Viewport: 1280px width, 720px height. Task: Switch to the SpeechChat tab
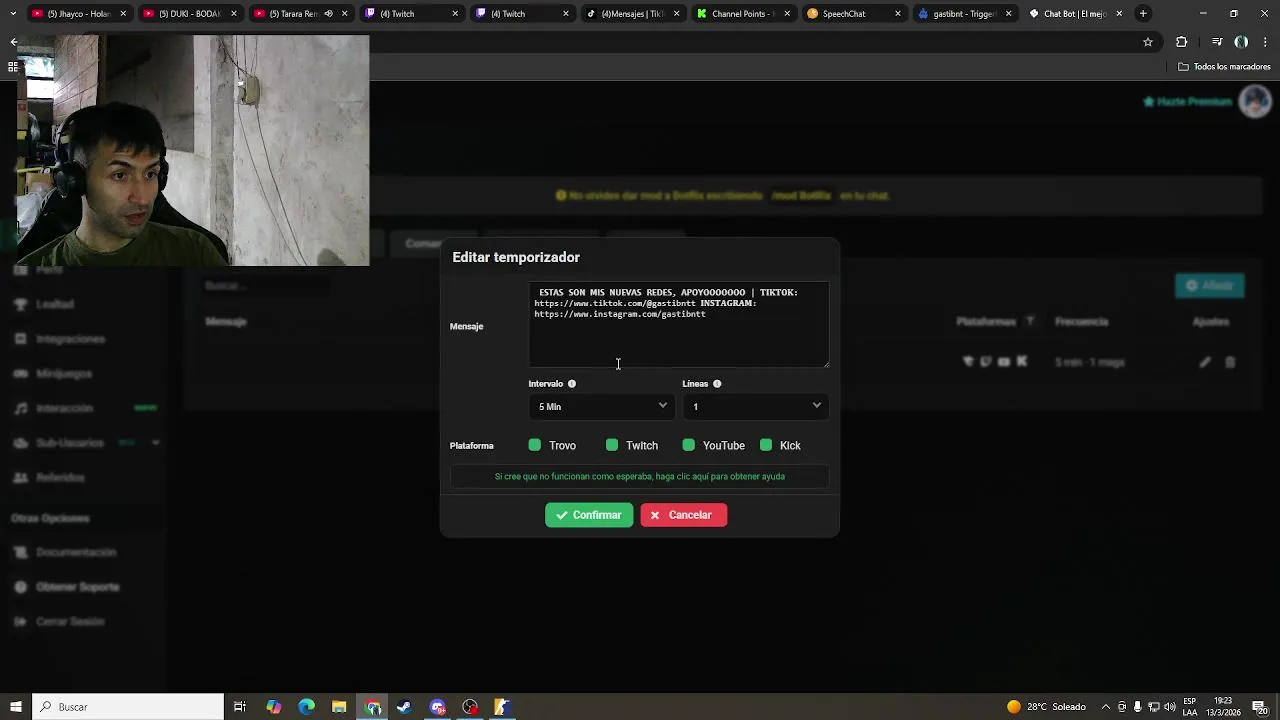coord(853,14)
